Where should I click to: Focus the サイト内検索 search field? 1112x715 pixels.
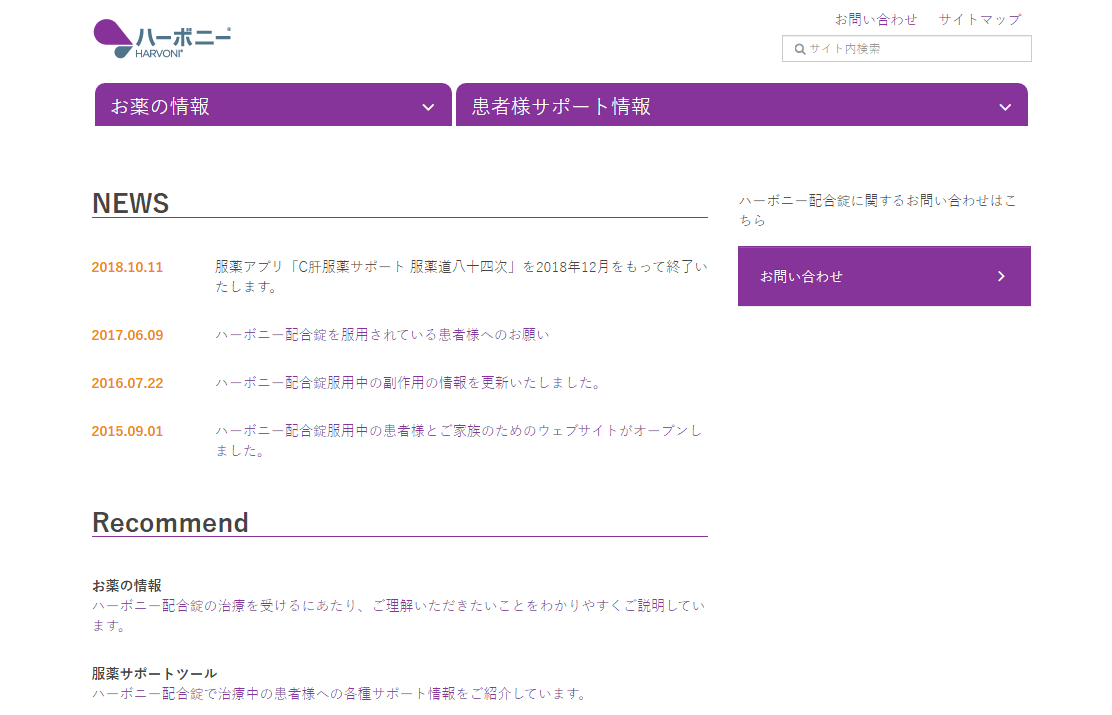(x=906, y=49)
